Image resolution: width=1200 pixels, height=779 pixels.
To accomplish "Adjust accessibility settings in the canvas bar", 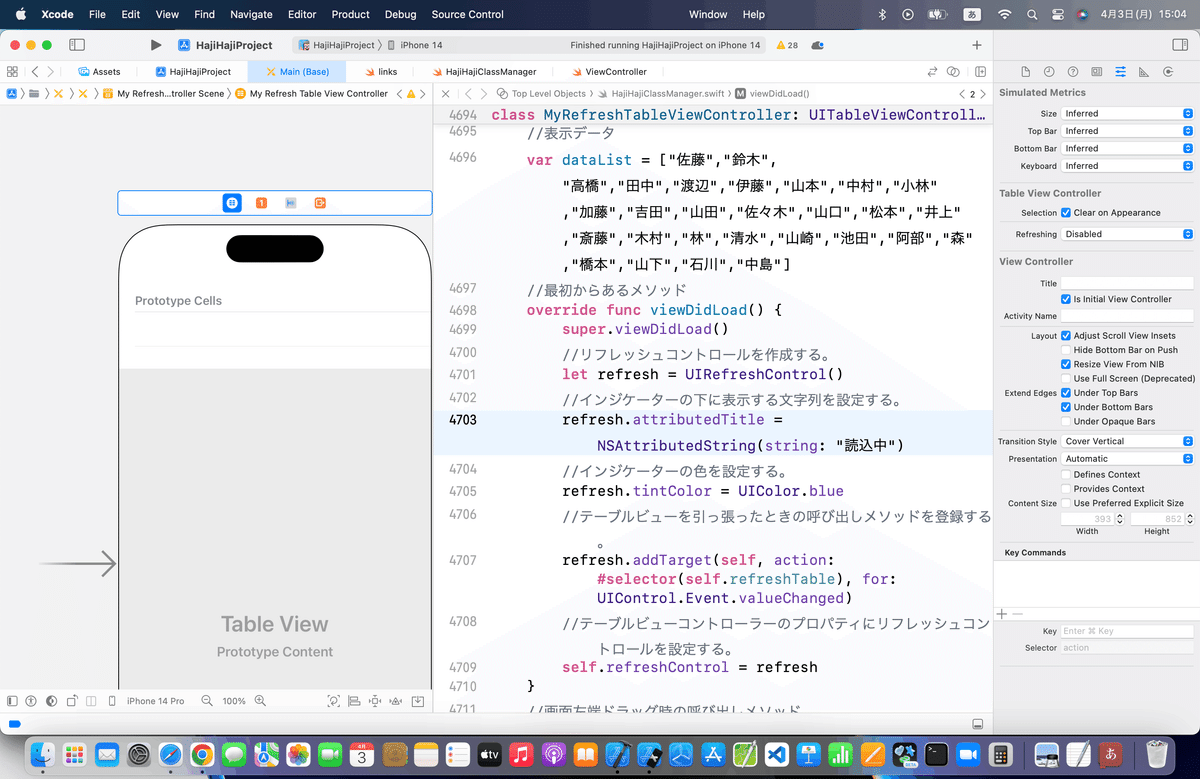I will pyautogui.click(x=31, y=701).
